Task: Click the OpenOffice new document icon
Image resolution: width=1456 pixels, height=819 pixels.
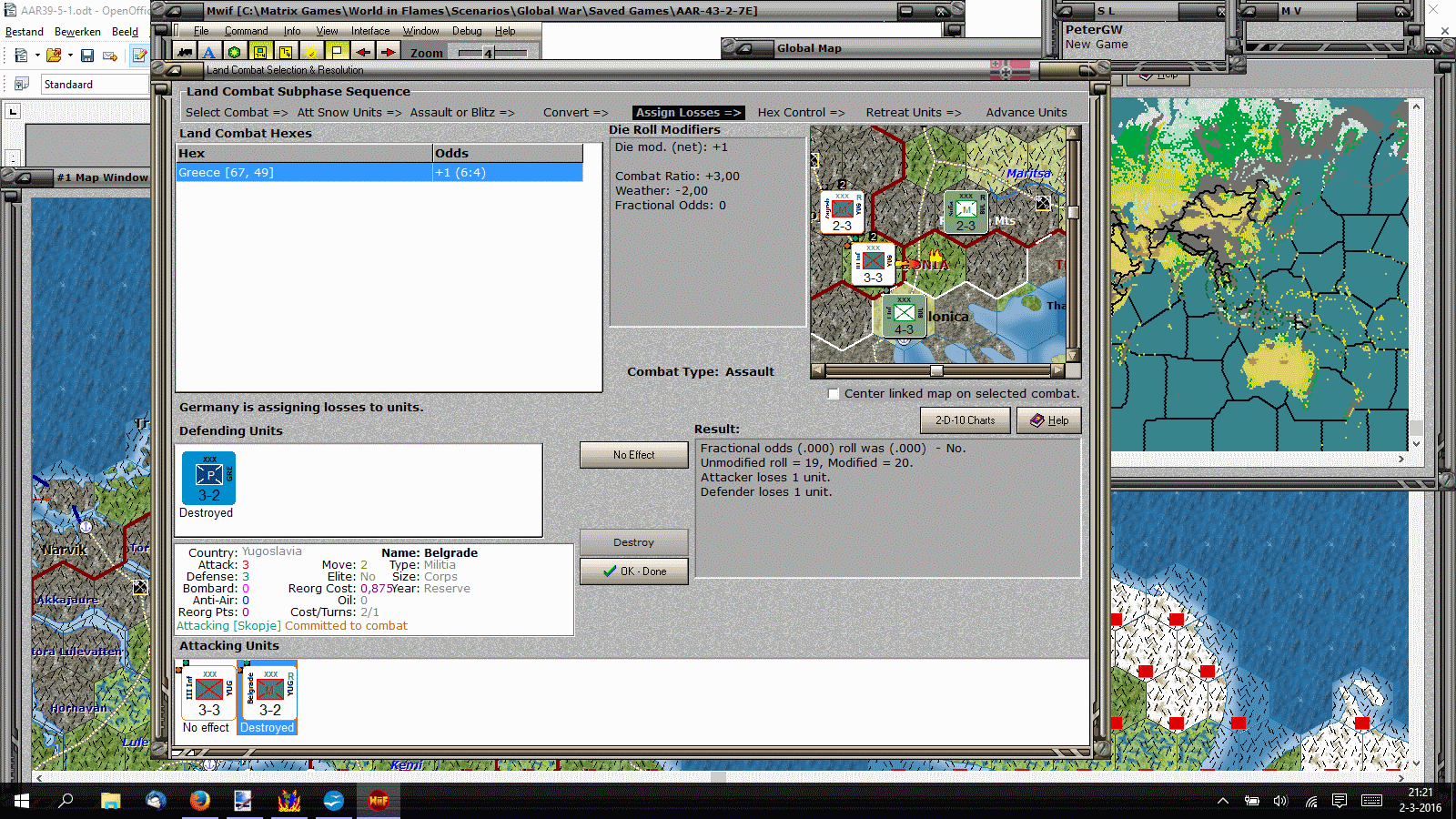Action: [x=21, y=56]
